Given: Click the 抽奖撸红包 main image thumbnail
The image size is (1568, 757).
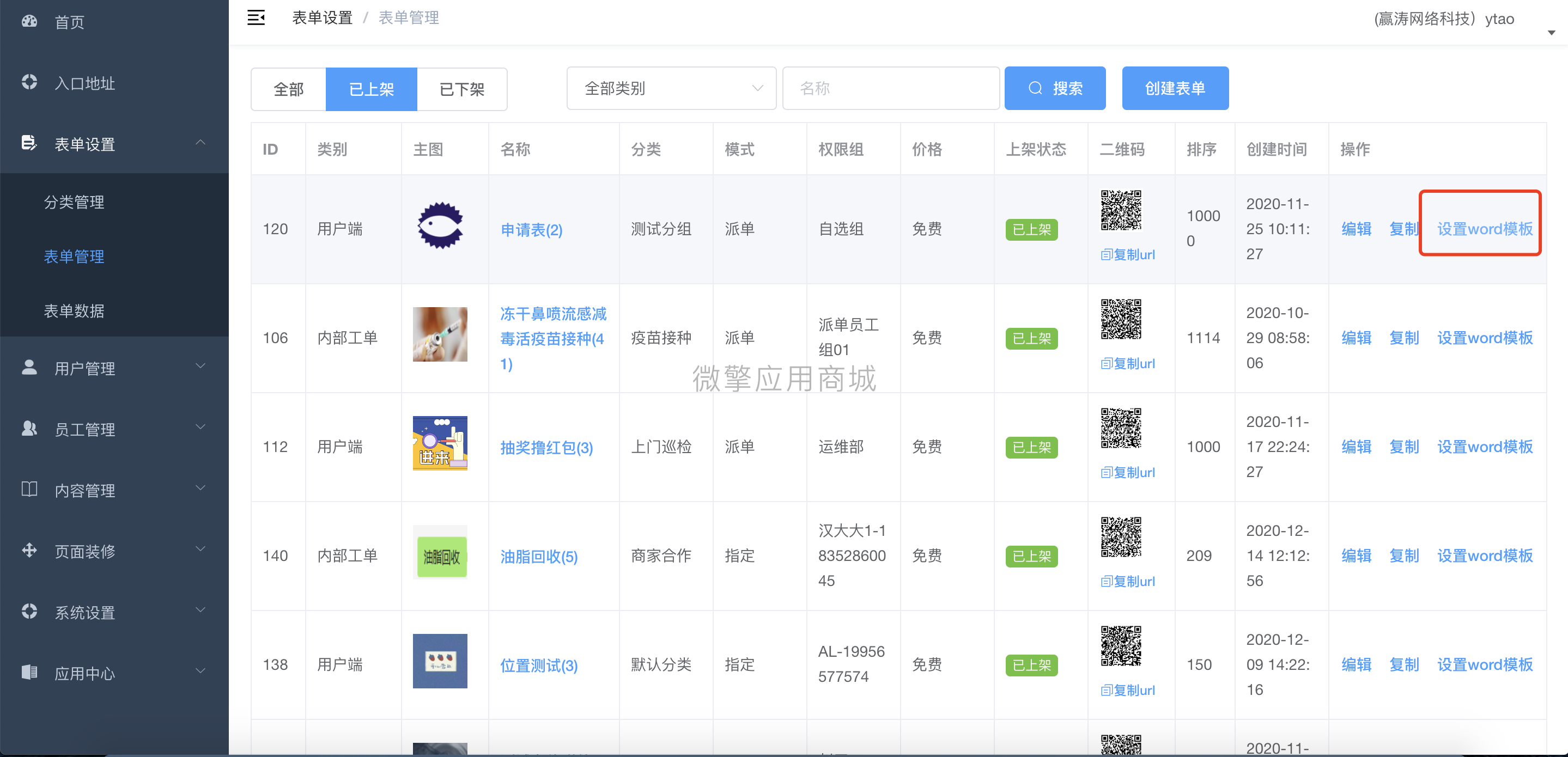Looking at the screenshot, I should tap(440, 443).
